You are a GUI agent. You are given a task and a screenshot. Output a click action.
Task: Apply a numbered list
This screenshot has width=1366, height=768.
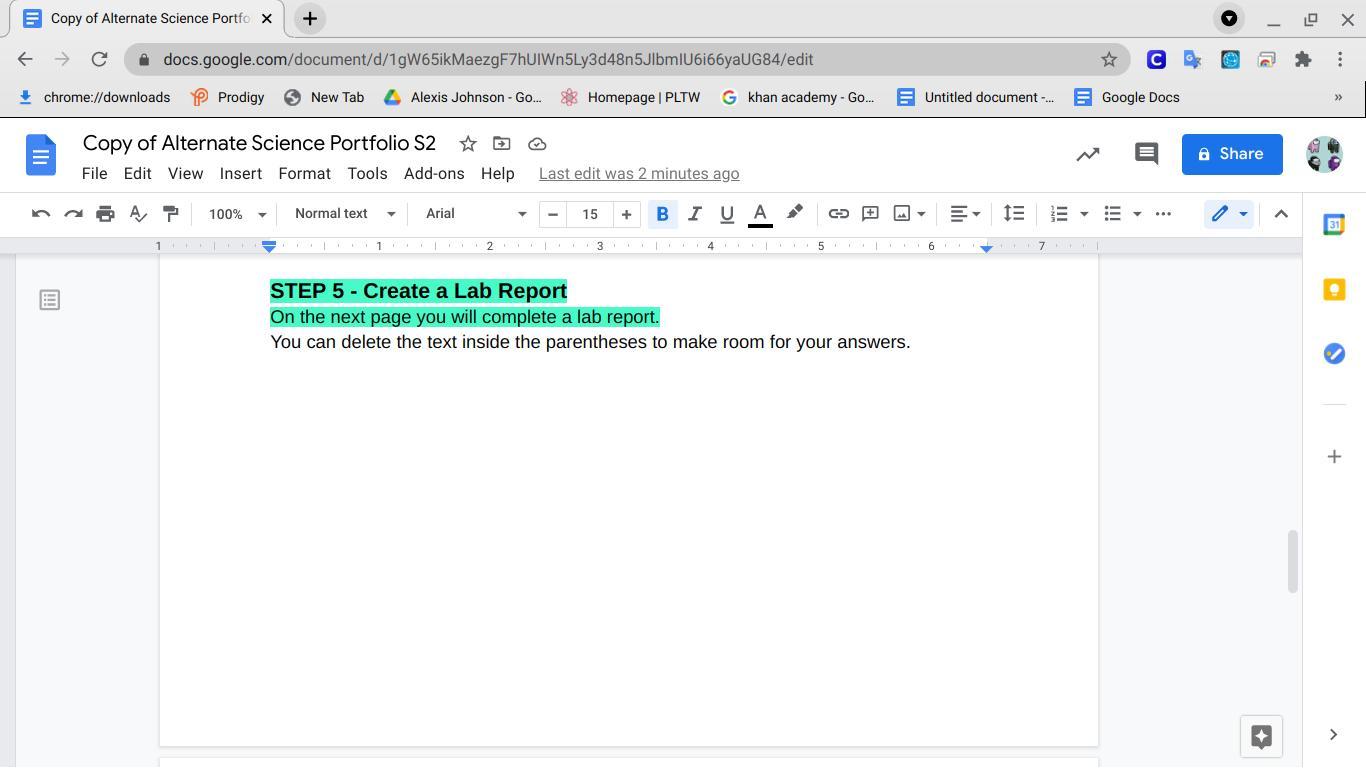click(1059, 213)
